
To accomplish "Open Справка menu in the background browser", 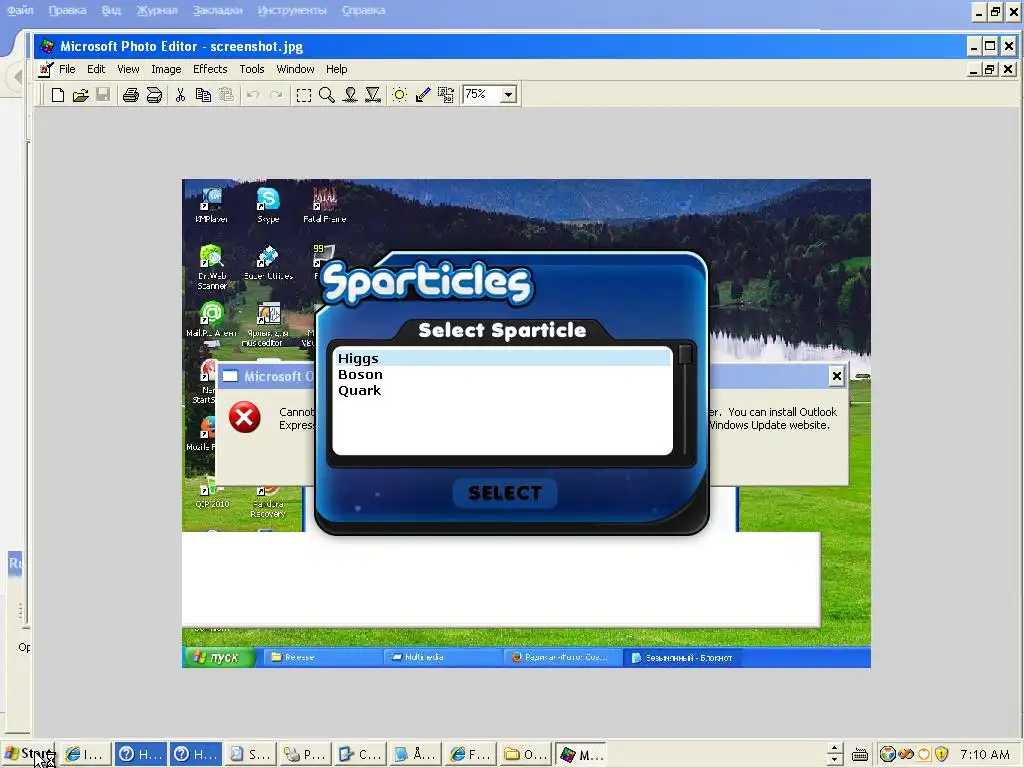I will [363, 10].
